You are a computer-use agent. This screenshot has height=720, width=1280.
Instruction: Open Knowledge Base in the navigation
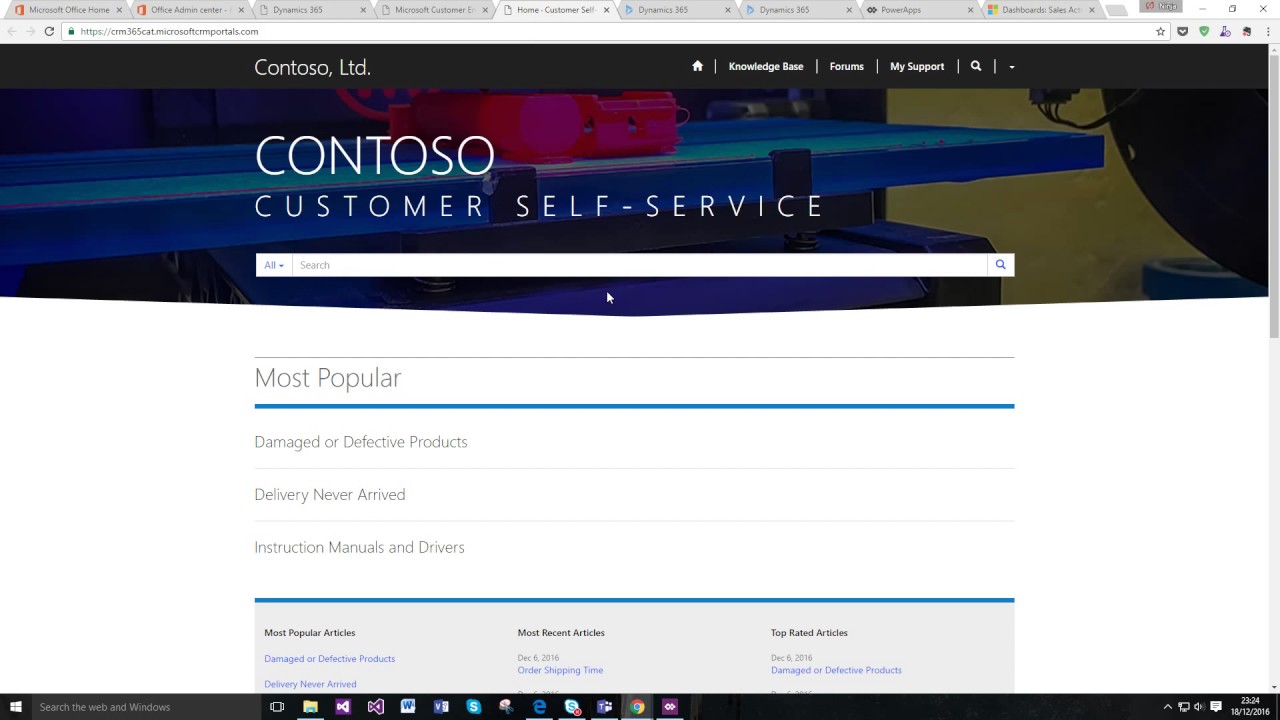tap(766, 66)
